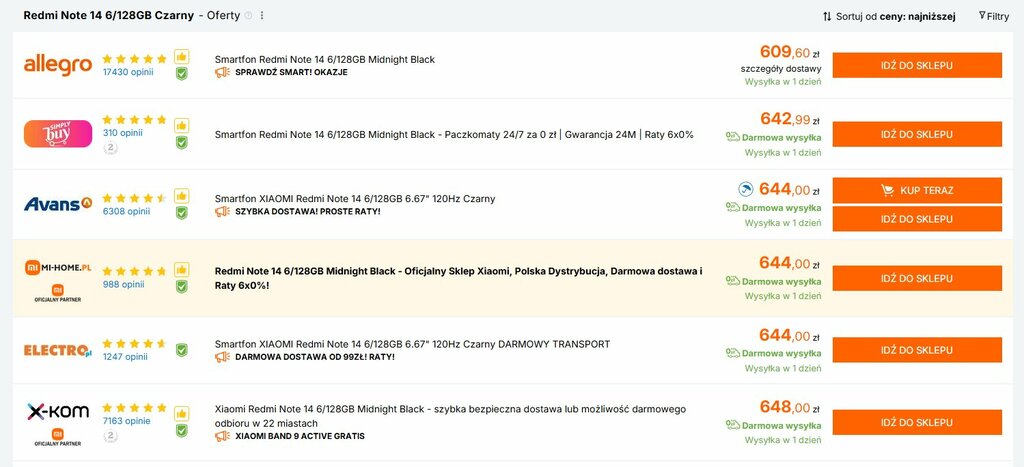The width and height of the screenshot is (1024, 467).
Task: Click the thumbs-up badge in the Allegro row
Action: pos(182,57)
